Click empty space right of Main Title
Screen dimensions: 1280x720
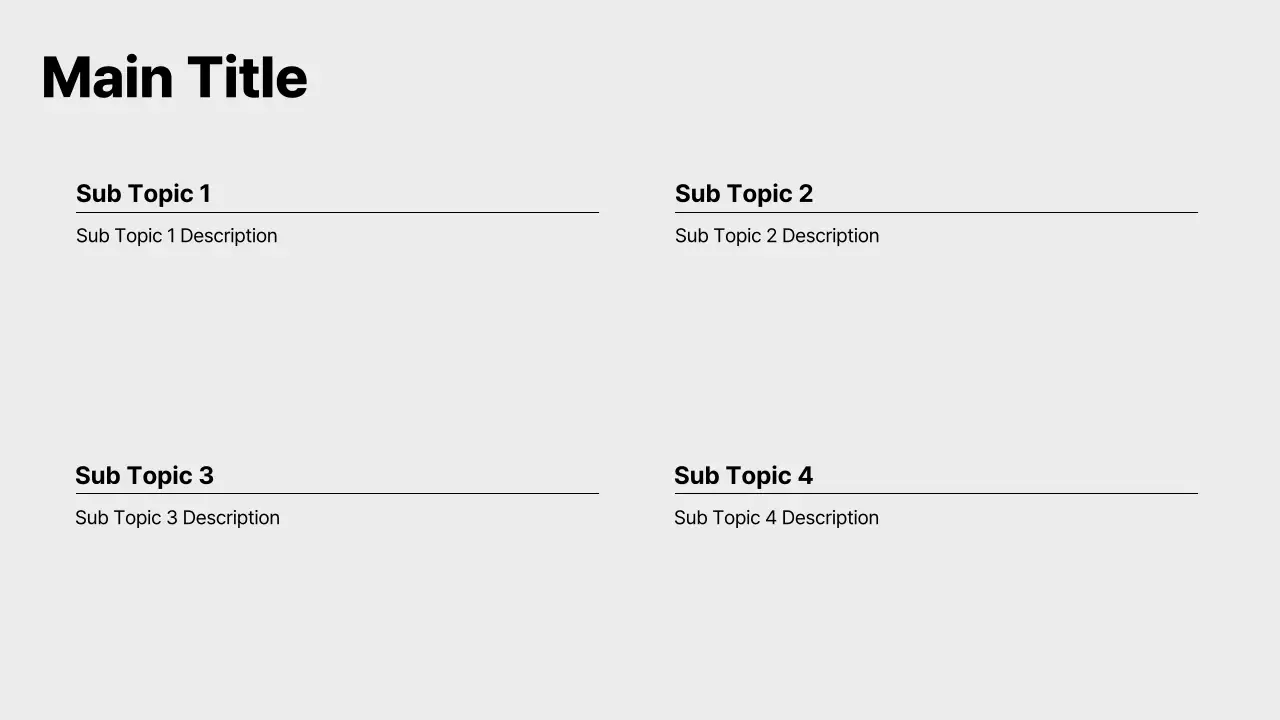click(x=800, y=78)
